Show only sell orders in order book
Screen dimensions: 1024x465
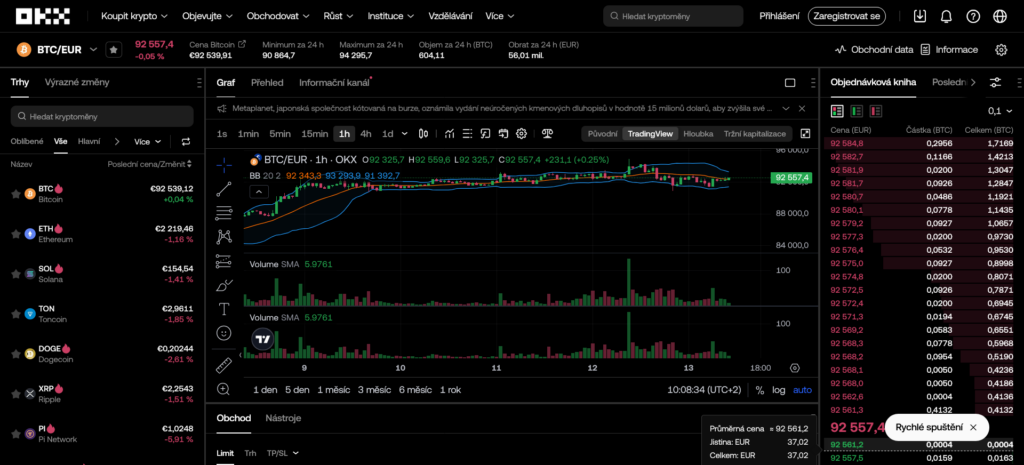pyautogui.click(x=875, y=111)
